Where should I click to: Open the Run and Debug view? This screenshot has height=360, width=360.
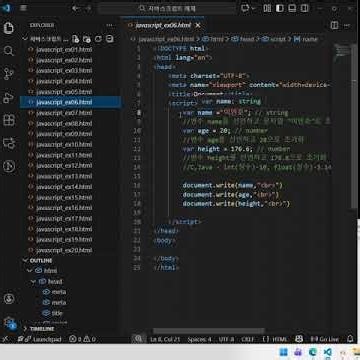(x=9, y=97)
